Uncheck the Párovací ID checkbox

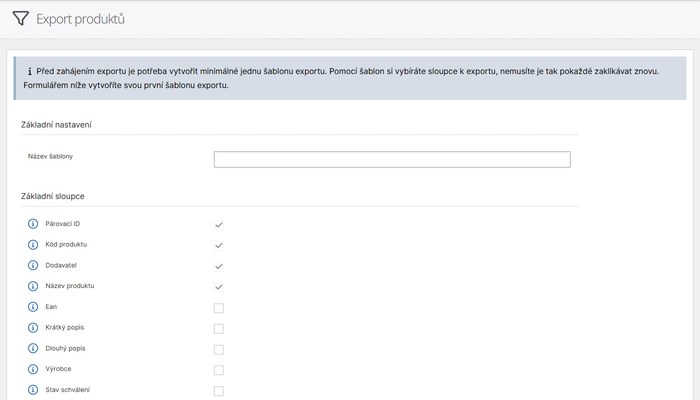pos(219,225)
